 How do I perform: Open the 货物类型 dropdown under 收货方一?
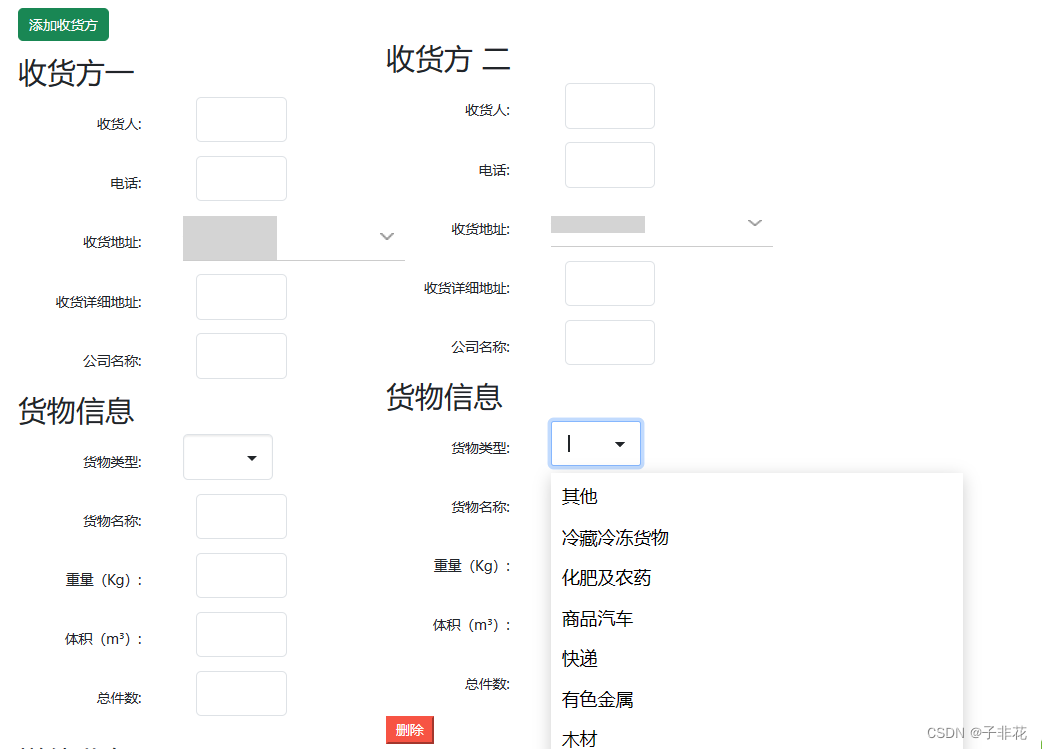[227, 457]
